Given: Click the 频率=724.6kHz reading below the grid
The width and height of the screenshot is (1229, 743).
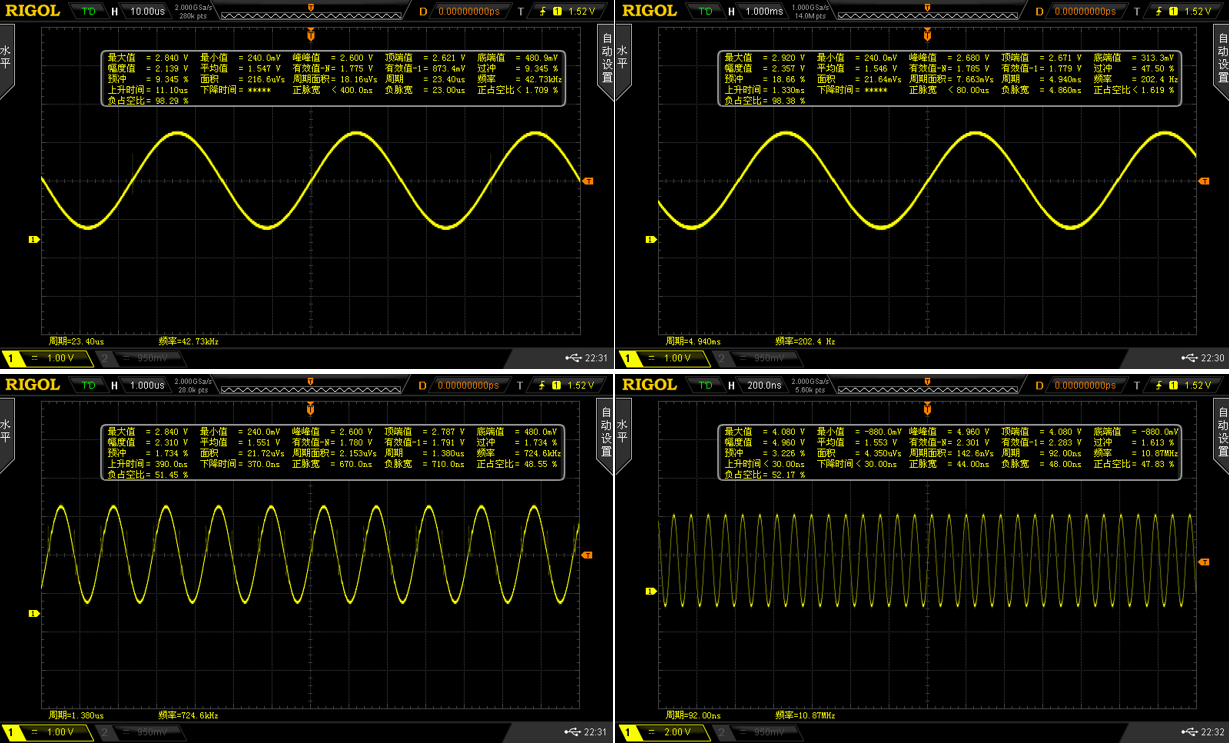Looking at the screenshot, I should point(190,714).
